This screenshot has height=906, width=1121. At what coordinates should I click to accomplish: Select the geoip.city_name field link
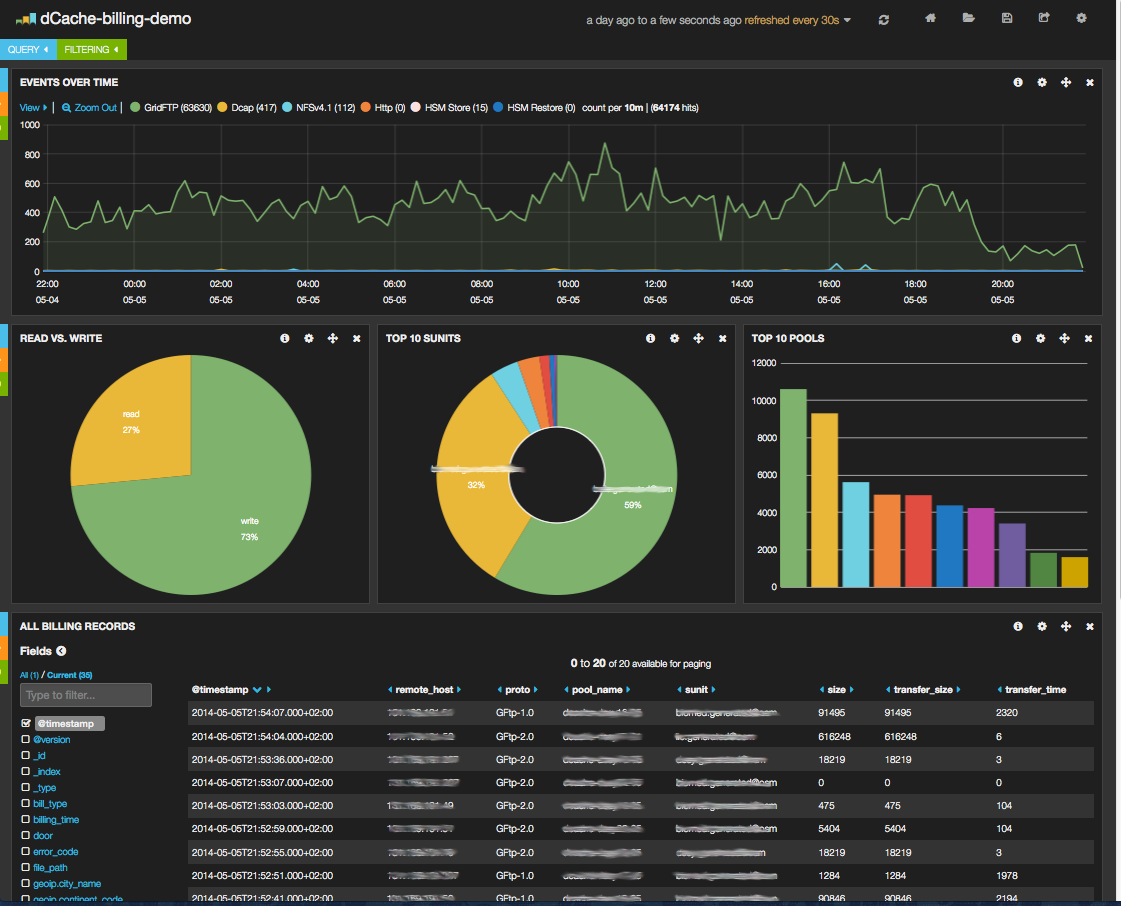pyautogui.click(x=66, y=884)
